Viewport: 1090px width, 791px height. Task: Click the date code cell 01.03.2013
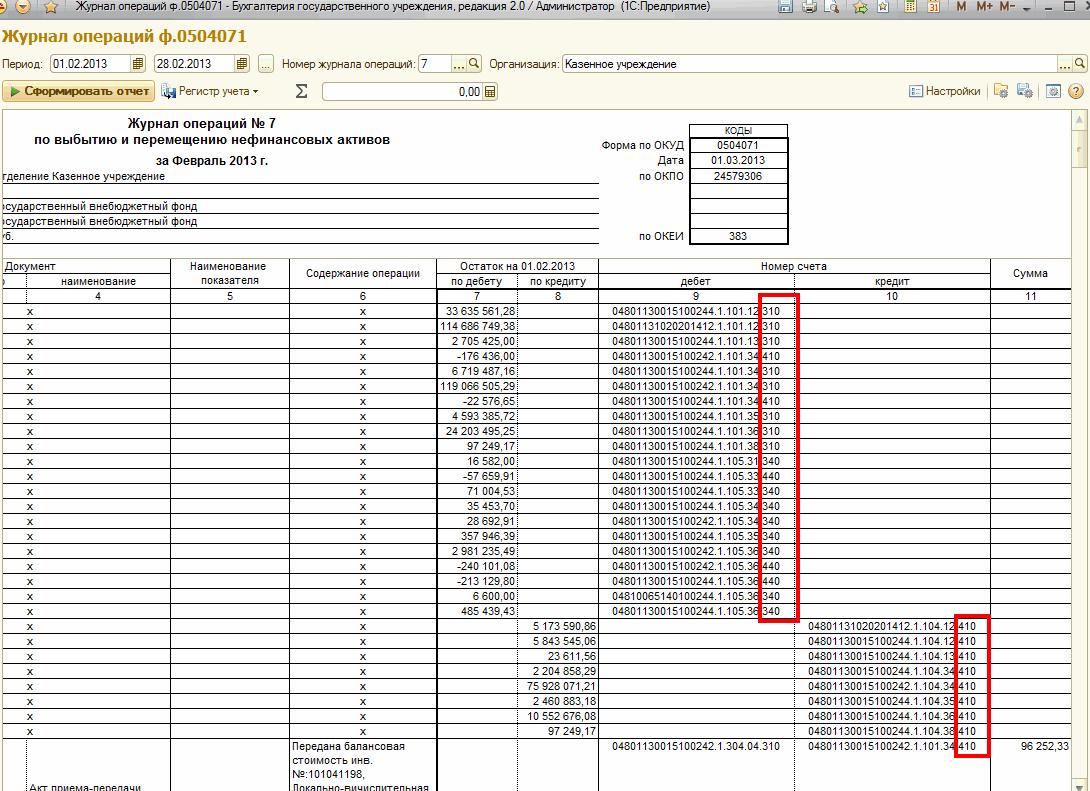coord(738,161)
